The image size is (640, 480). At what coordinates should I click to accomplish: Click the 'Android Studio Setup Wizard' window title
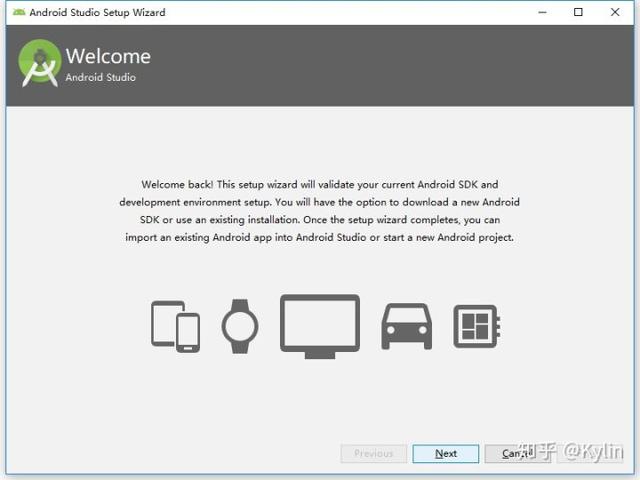tap(98, 12)
